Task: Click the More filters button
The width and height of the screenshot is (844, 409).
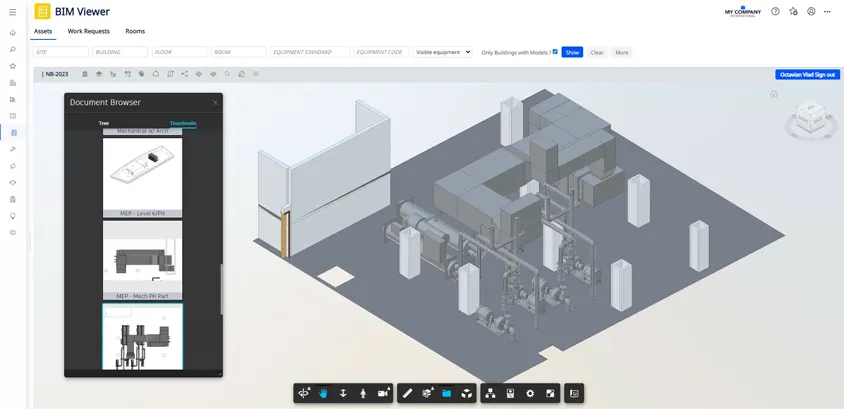Action: (622, 52)
